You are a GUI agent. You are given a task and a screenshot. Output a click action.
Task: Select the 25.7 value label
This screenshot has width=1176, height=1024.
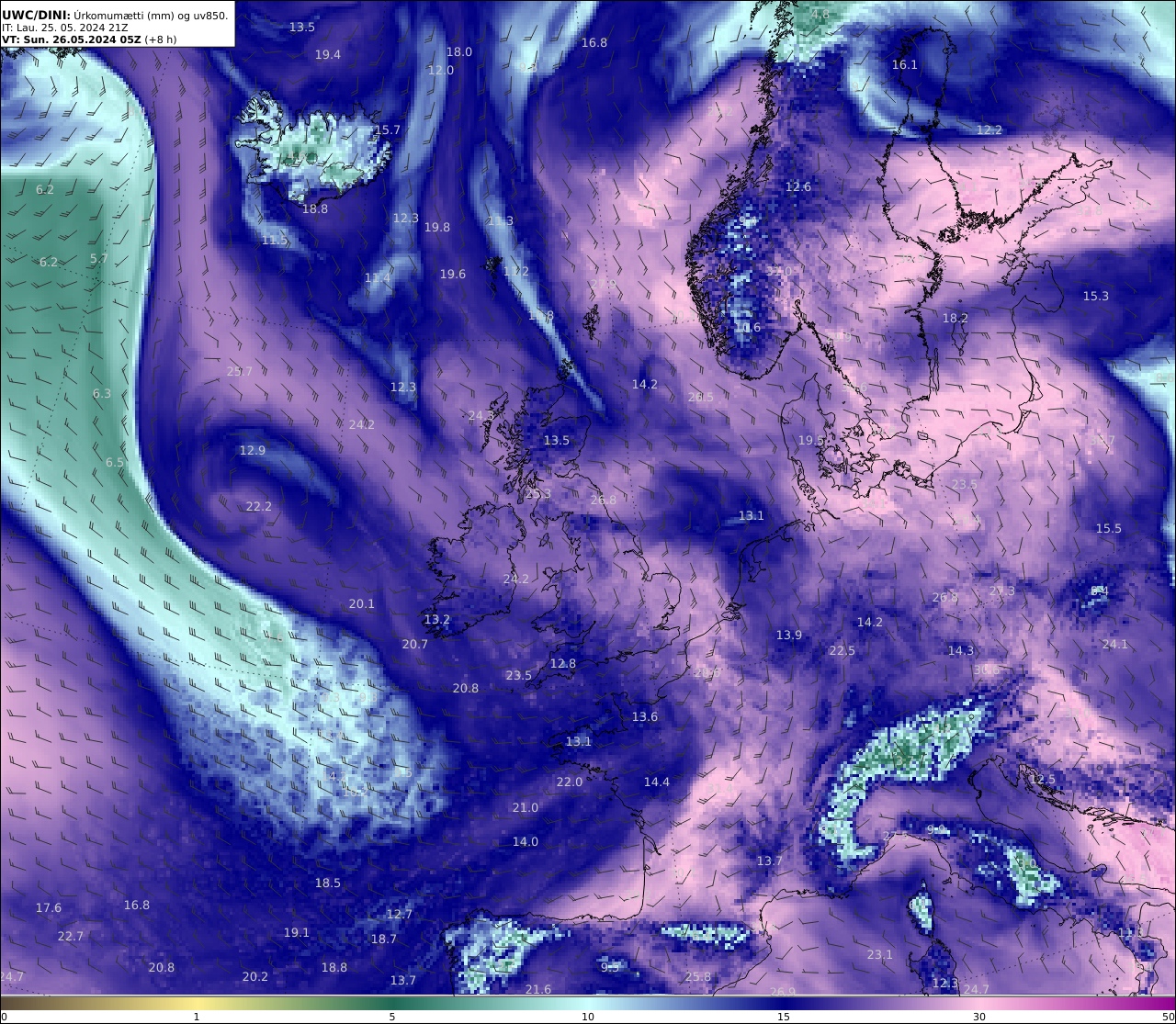(x=240, y=372)
